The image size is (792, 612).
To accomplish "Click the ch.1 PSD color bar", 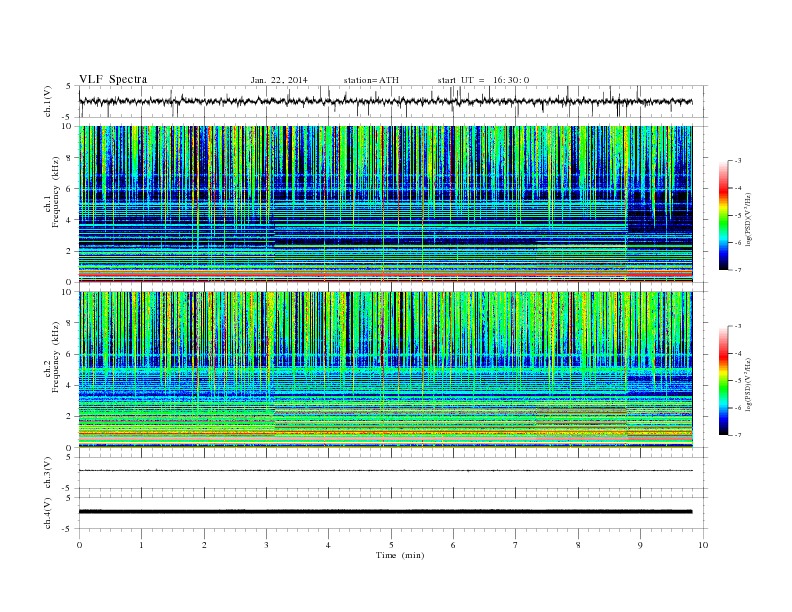I will [723, 215].
